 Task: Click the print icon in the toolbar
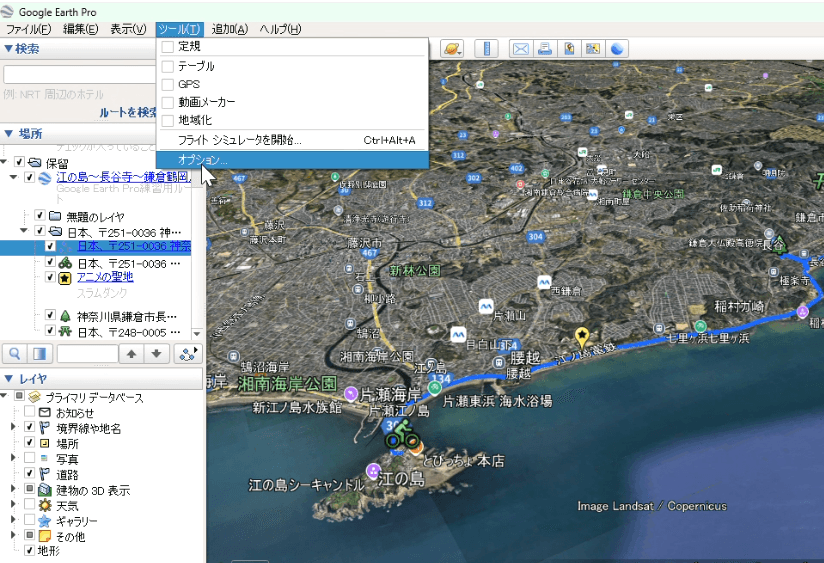click(545, 48)
